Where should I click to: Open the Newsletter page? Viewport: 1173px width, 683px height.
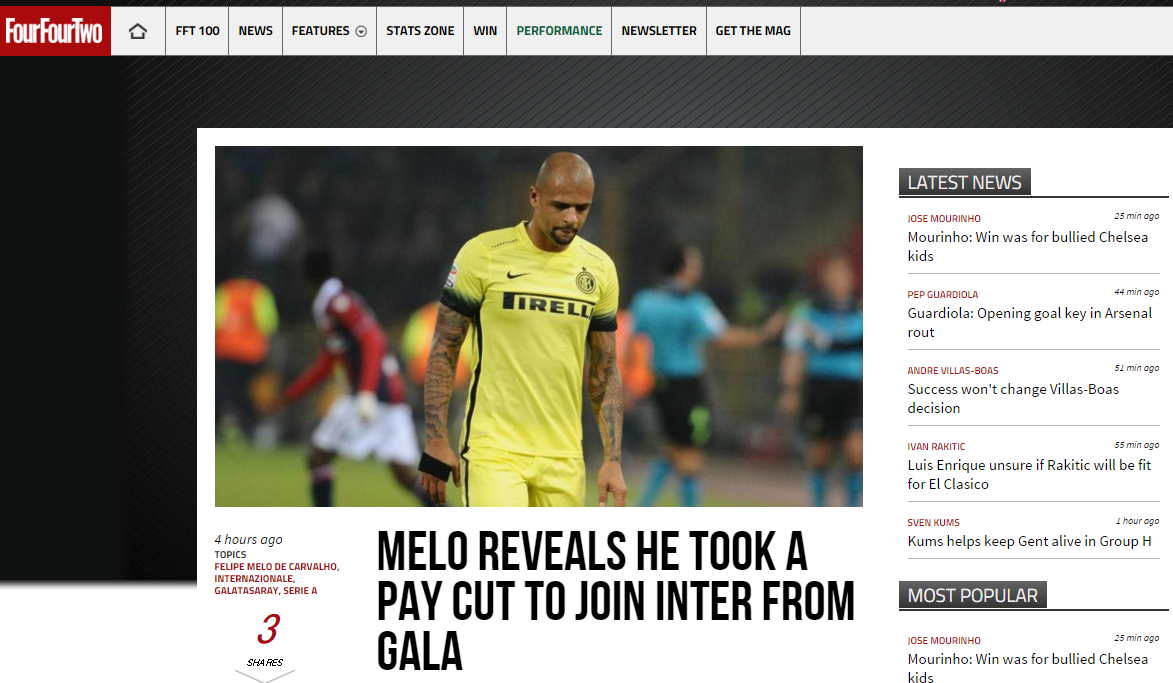click(x=658, y=31)
